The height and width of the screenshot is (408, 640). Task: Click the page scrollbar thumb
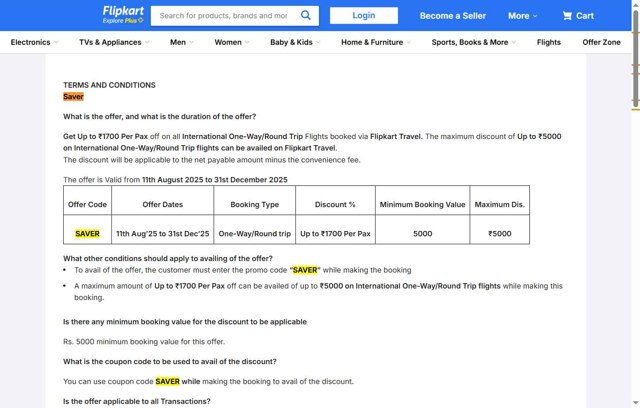[636, 59]
